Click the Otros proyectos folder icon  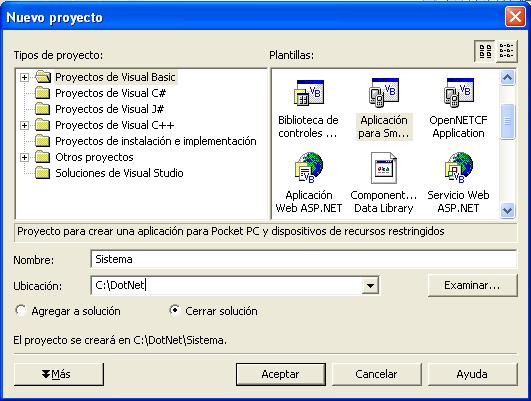42,157
